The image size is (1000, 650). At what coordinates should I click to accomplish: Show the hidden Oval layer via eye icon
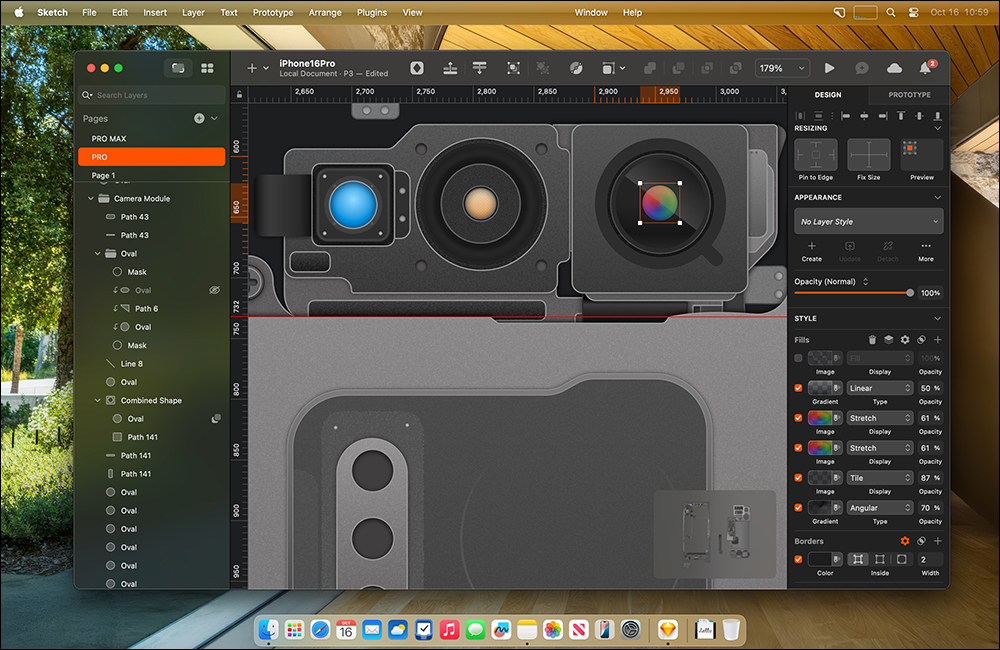point(215,290)
